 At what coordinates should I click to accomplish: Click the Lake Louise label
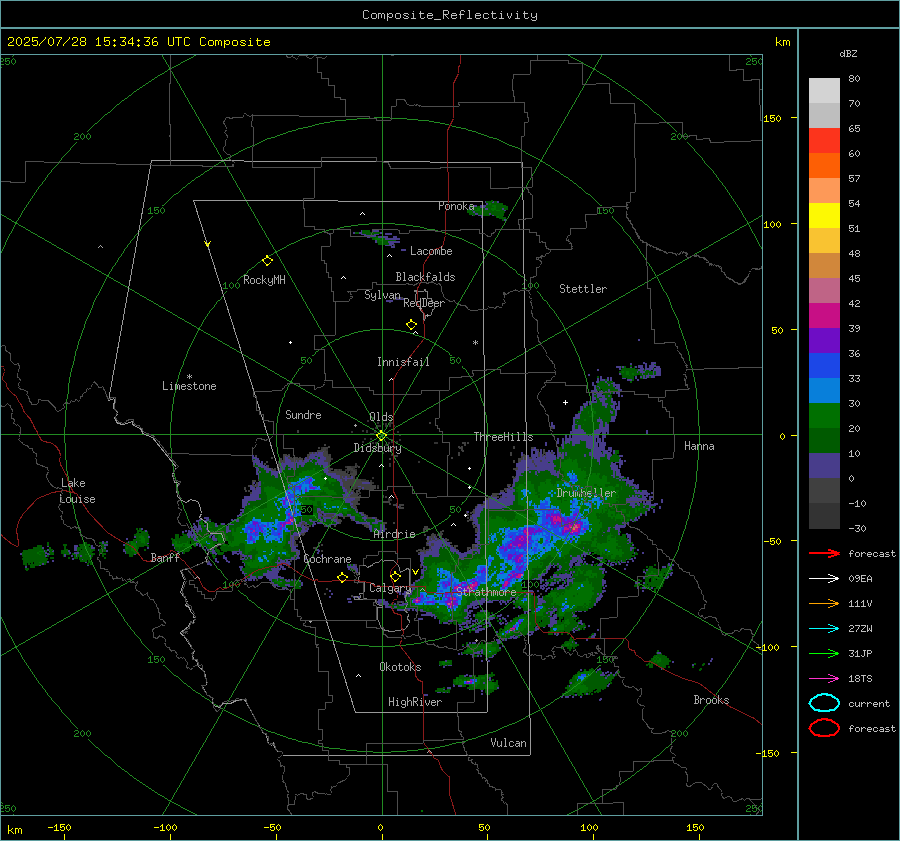click(x=77, y=491)
